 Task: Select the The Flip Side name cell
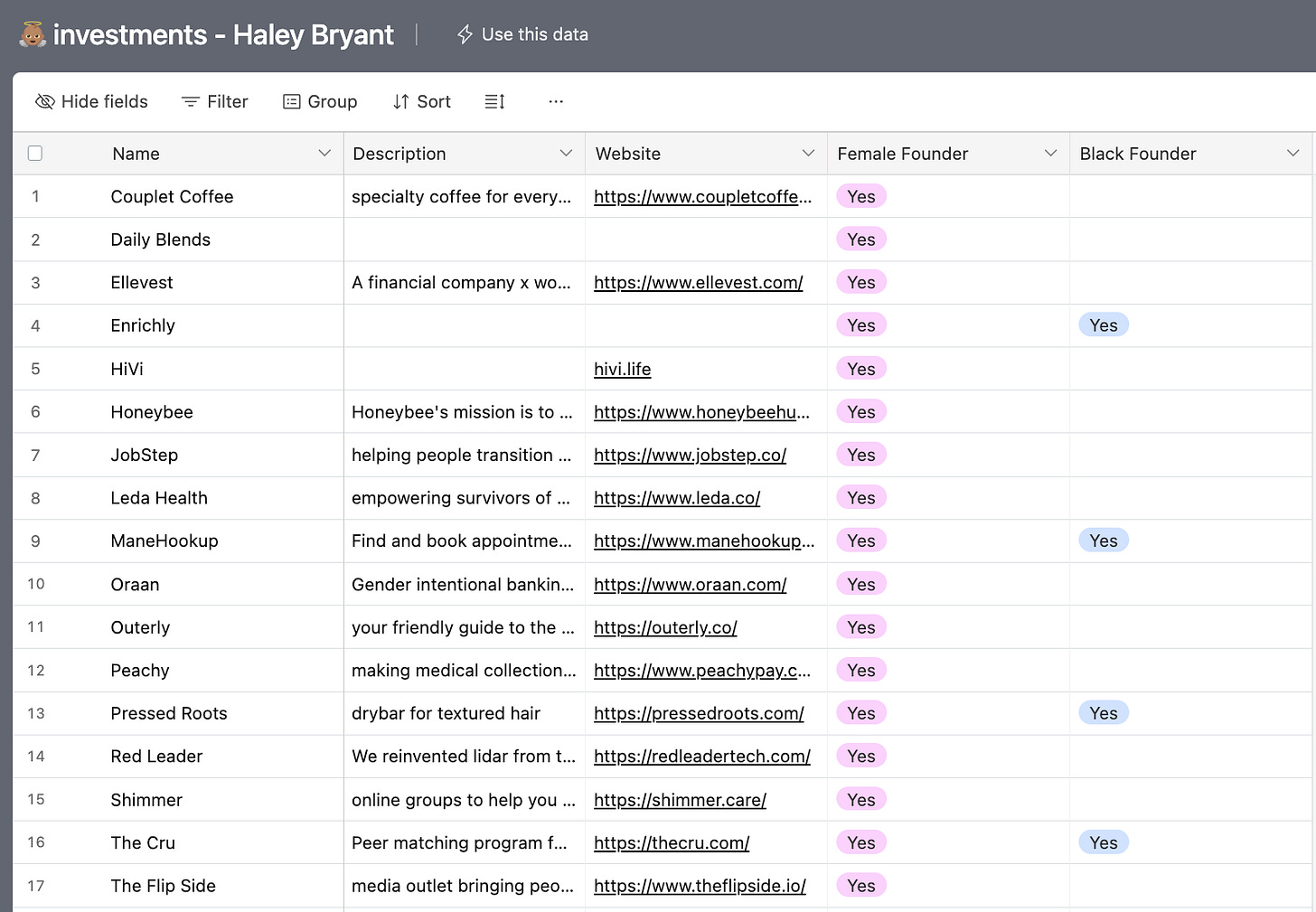pos(223,886)
